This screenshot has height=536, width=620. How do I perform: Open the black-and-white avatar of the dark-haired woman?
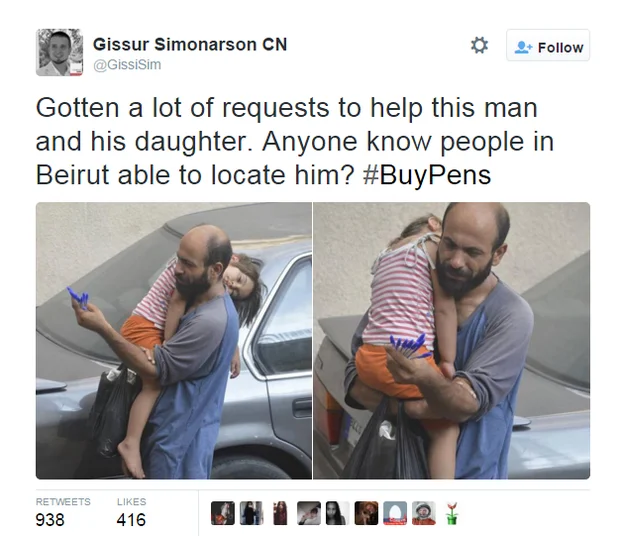point(338,513)
